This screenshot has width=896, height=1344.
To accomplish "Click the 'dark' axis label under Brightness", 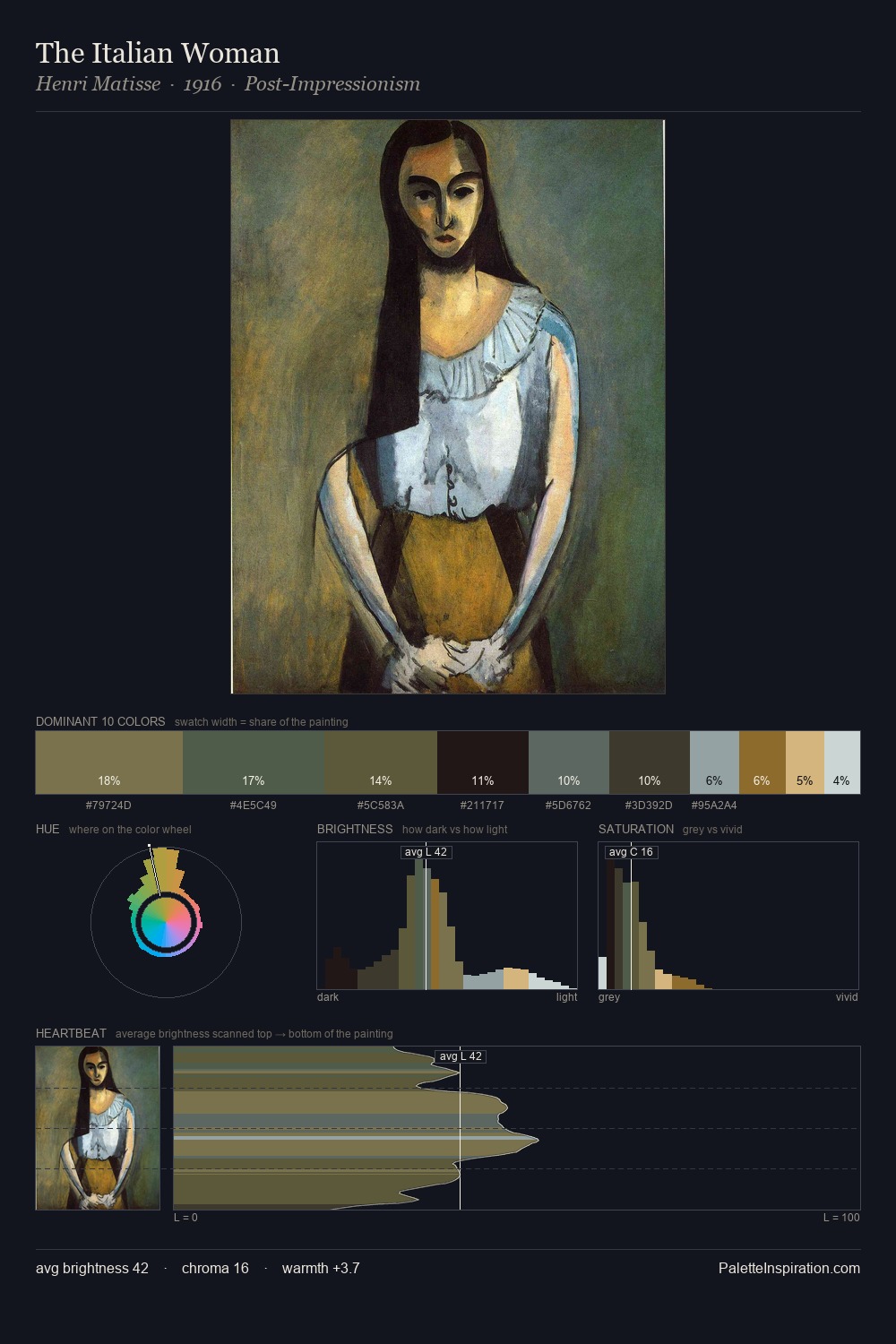I will pyautogui.click(x=328, y=996).
